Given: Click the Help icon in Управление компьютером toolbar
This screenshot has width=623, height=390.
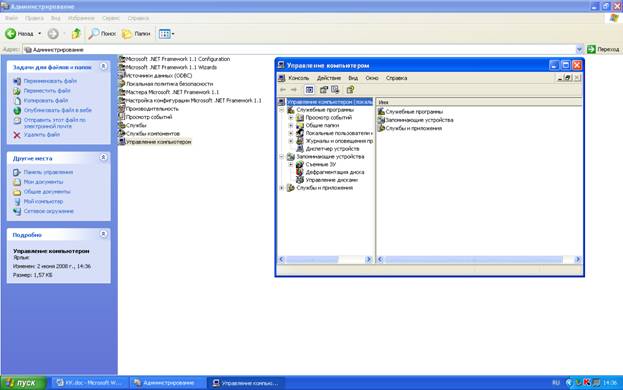Looking at the screenshot, I should click(350, 90).
